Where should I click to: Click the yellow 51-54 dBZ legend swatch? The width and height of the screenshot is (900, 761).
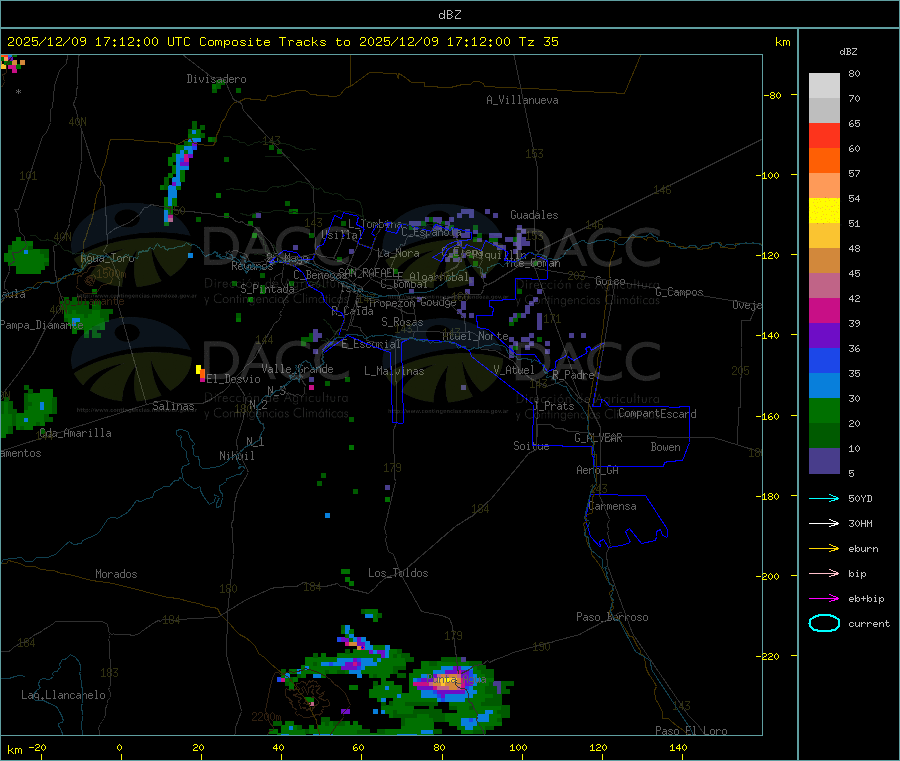[x=824, y=211]
